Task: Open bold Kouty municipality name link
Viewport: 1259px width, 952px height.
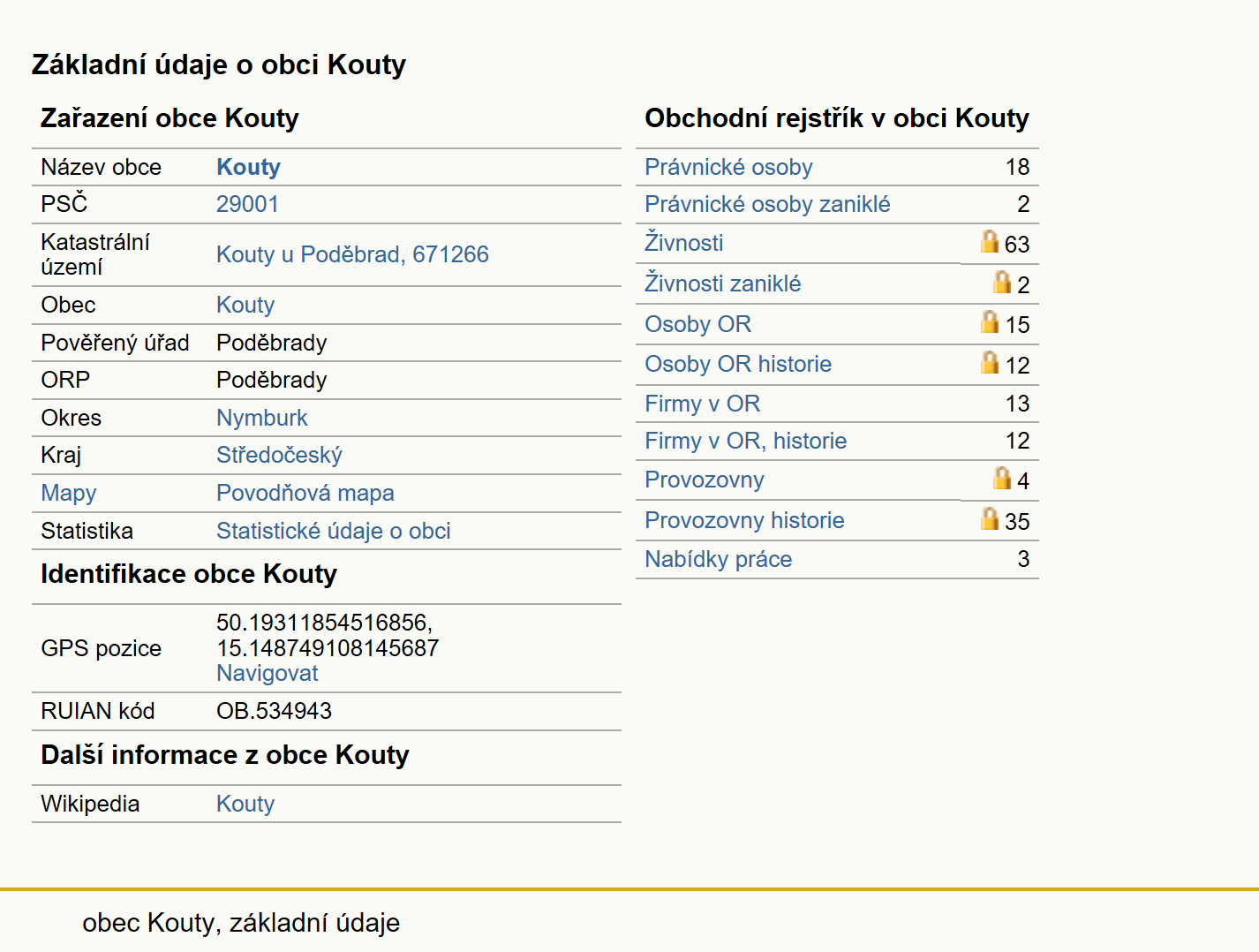Action: point(248,167)
